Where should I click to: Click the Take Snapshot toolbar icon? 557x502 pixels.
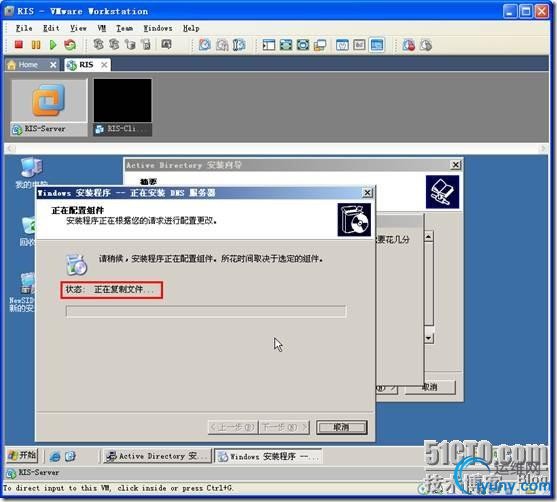pos(205,45)
